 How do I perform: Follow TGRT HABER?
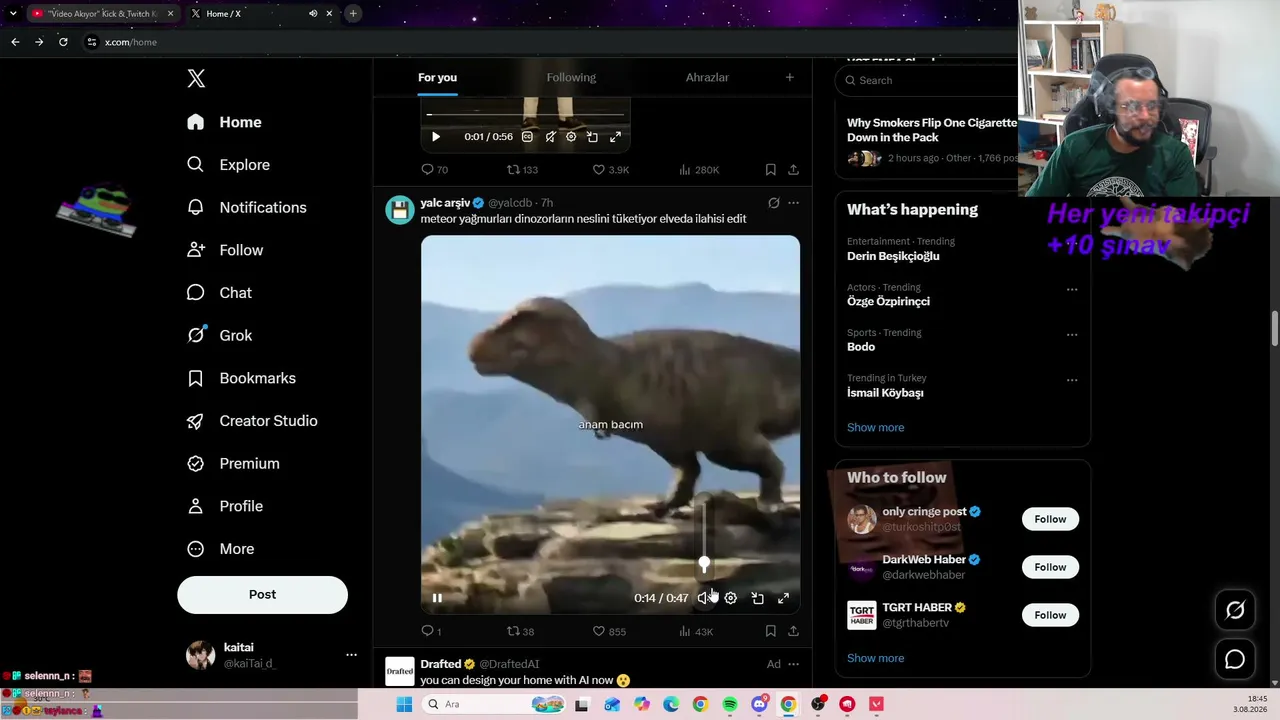1050,615
